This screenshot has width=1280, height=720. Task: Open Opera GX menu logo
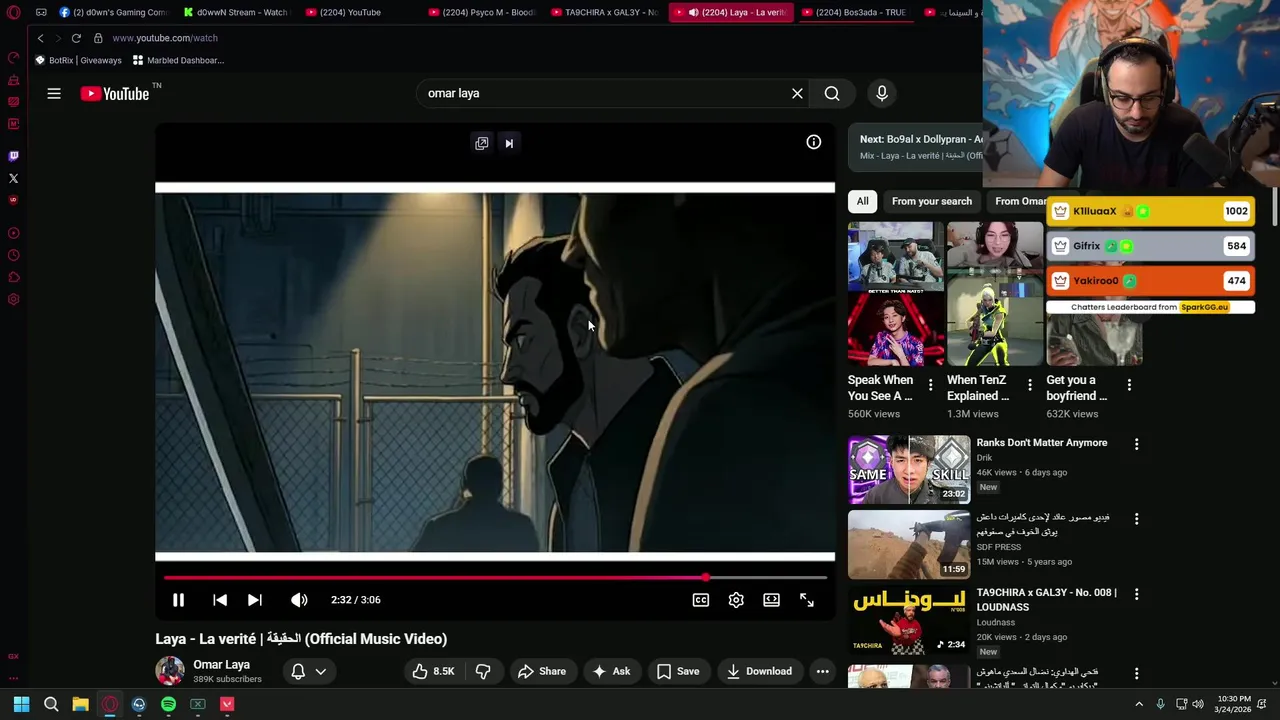tap(13, 12)
